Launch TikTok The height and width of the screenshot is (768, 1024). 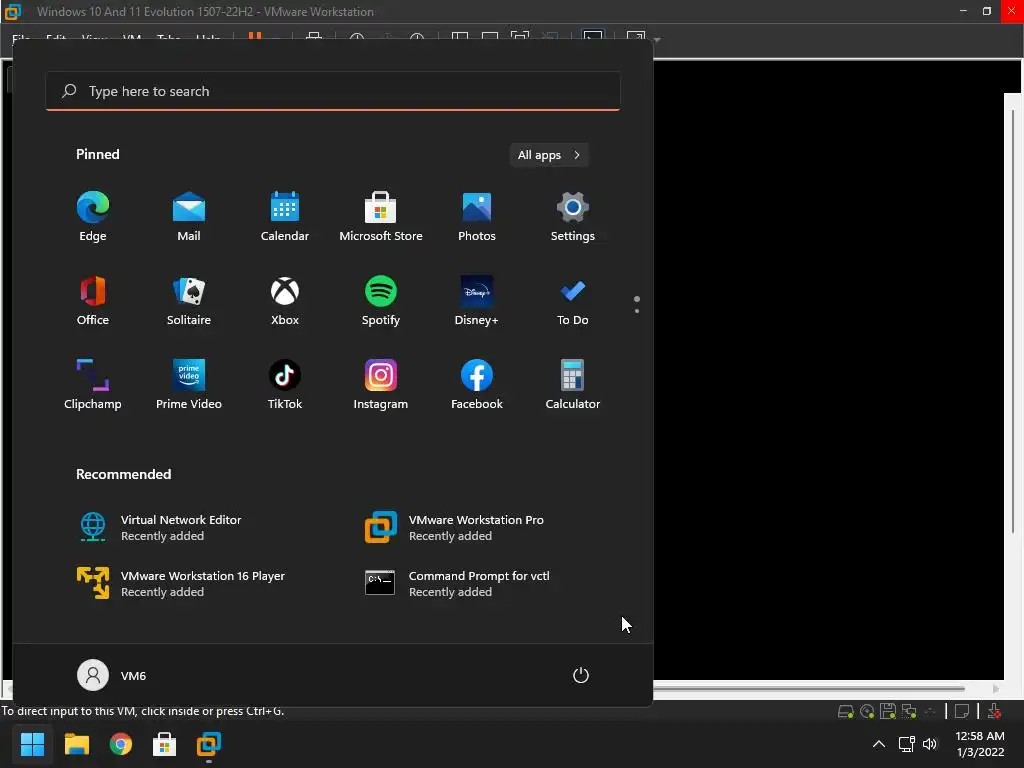(x=285, y=385)
